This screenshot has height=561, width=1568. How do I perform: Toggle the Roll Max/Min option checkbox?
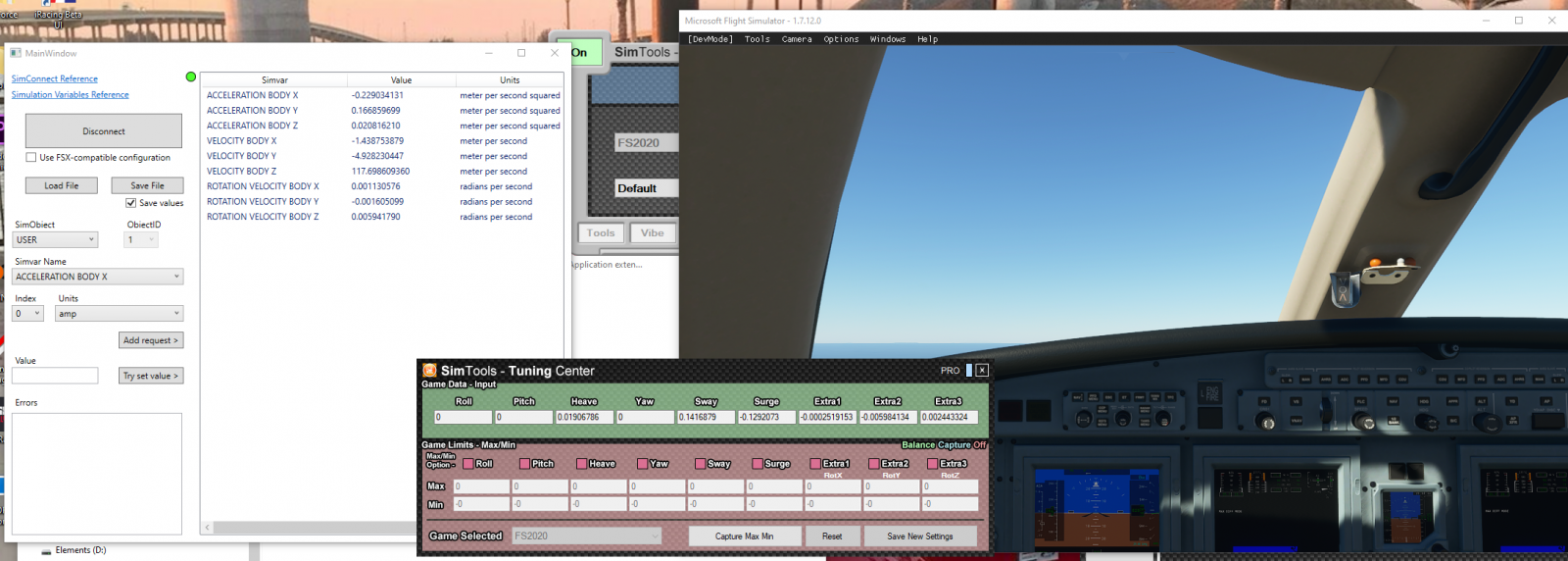tap(468, 464)
